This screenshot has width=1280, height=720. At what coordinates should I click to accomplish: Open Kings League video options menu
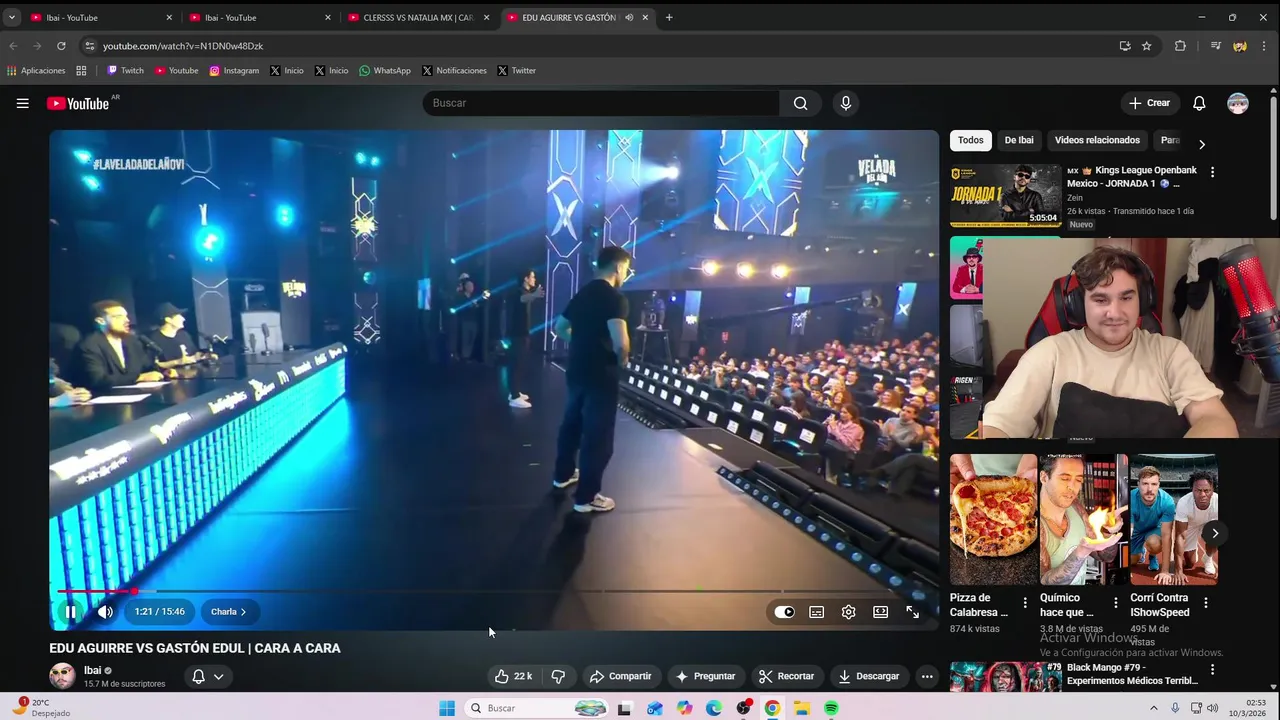[1213, 172]
